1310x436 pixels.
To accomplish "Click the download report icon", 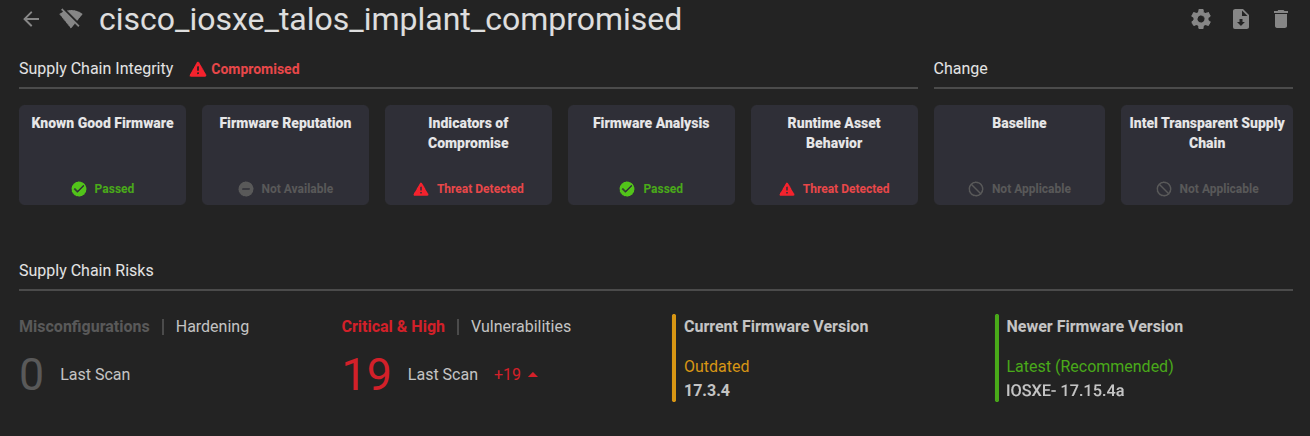I will point(1241,19).
